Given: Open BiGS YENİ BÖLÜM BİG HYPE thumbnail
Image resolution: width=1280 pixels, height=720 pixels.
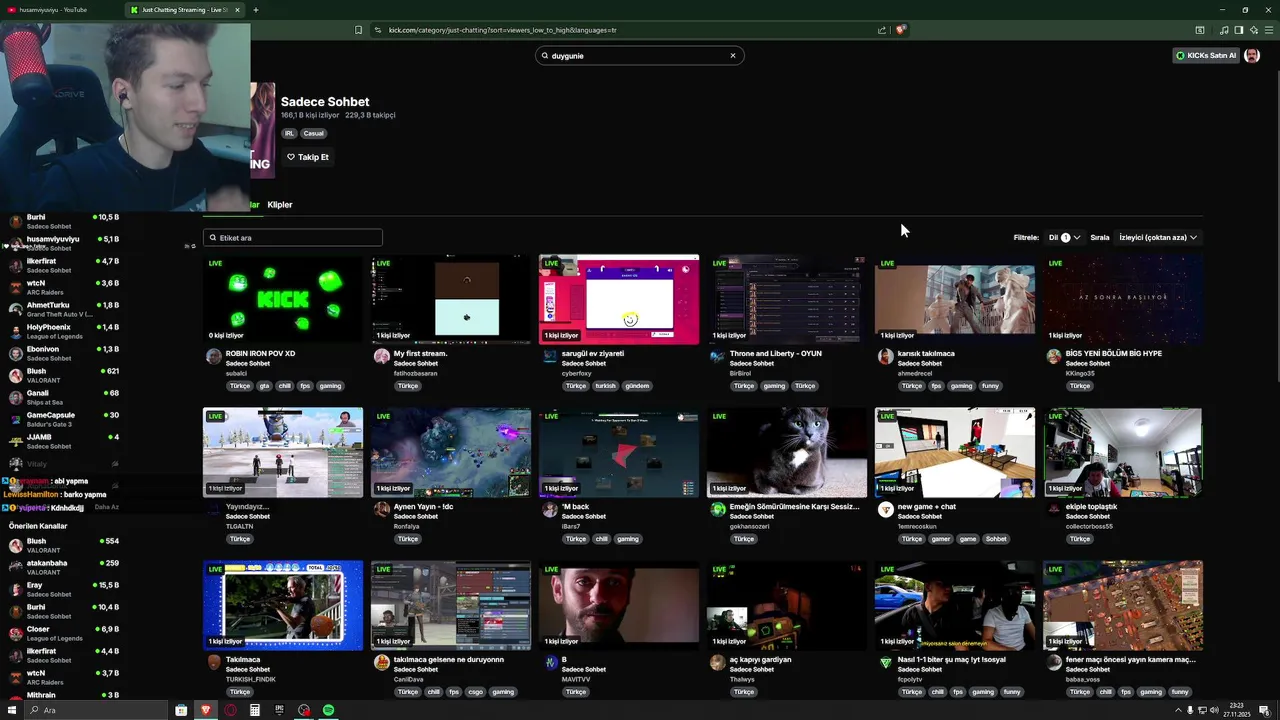Looking at the screenshot, I should point(1123,299).
